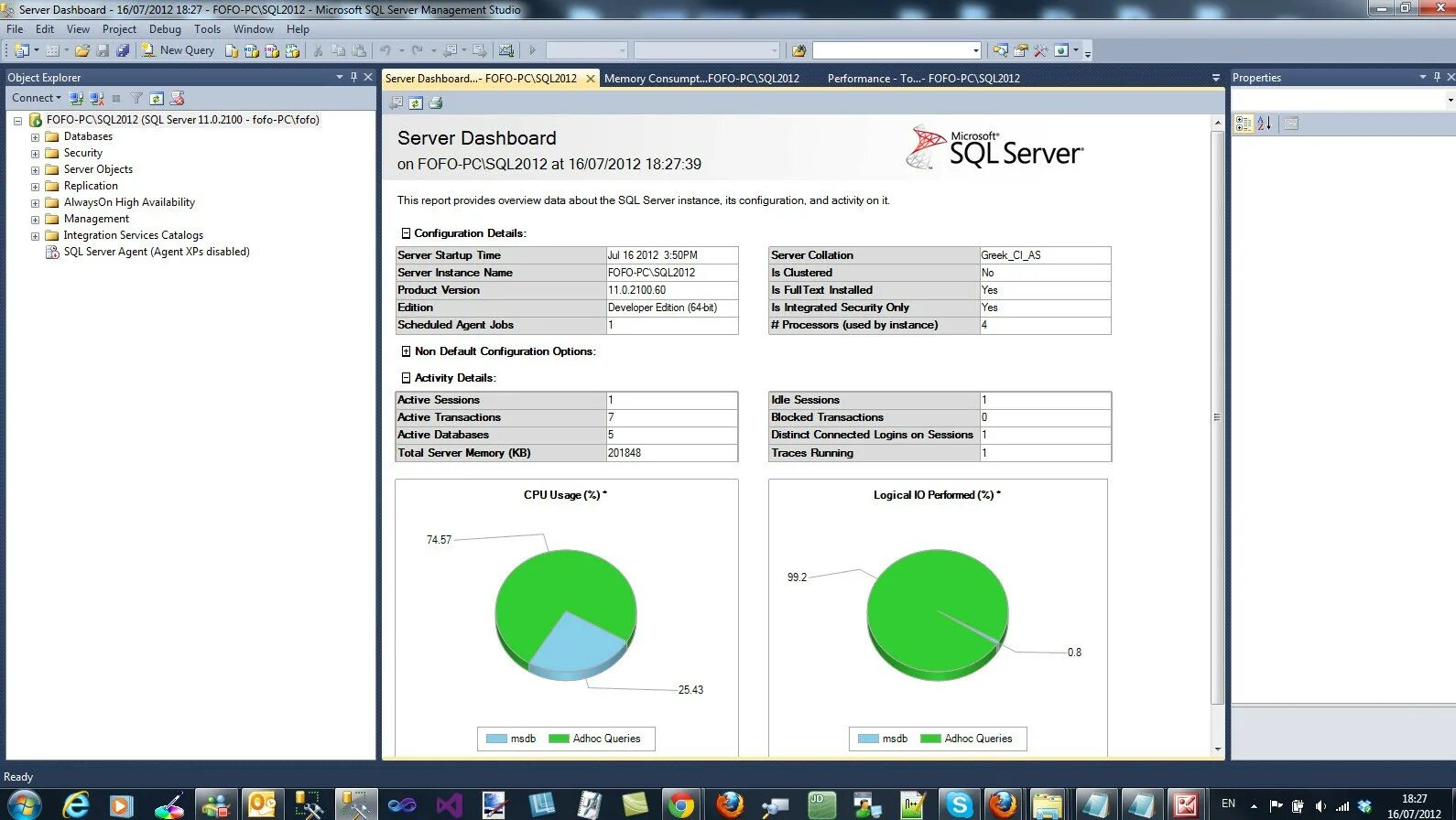This screenshot has width=1456, height=820.
Task: Pin the Object Explorer panel
Action: [353, 77]
